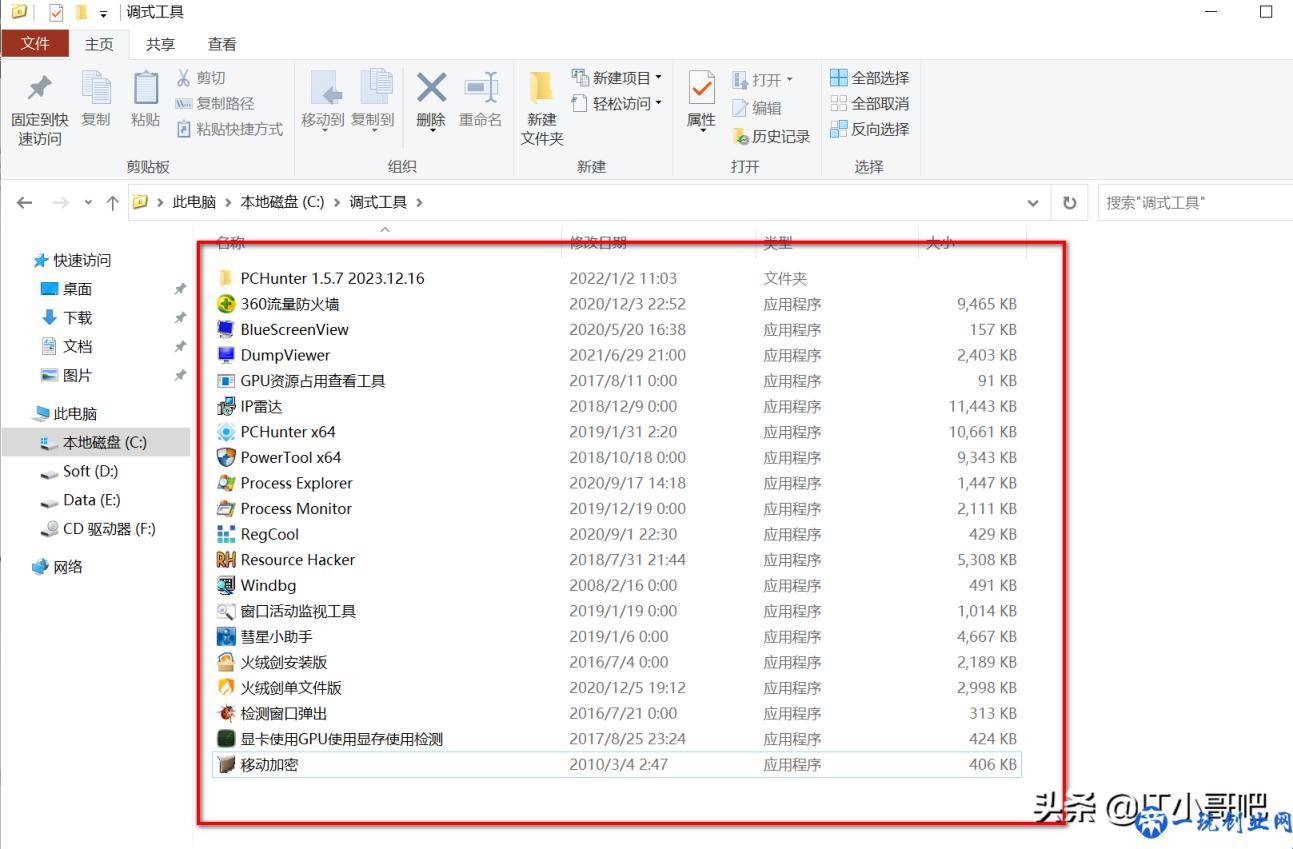Image resolution: width=1293 pixels, height=849 pixels.
Task: Select 本地磁盘 (C:) in navigation pane
Action: click(96, 442)
